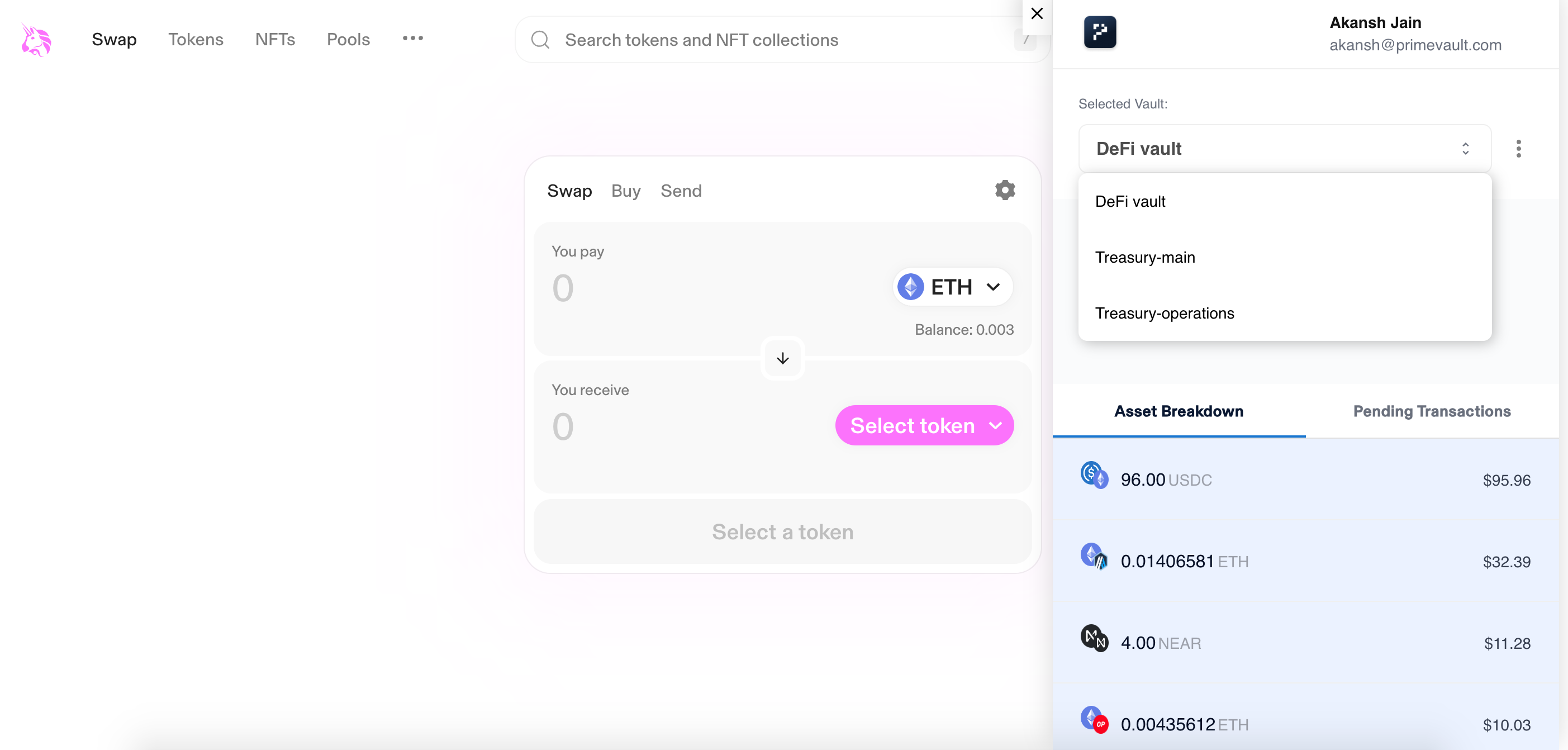Click the USDC asset icon
The image size is (1568, 750).
click(x=1094, y=475)
